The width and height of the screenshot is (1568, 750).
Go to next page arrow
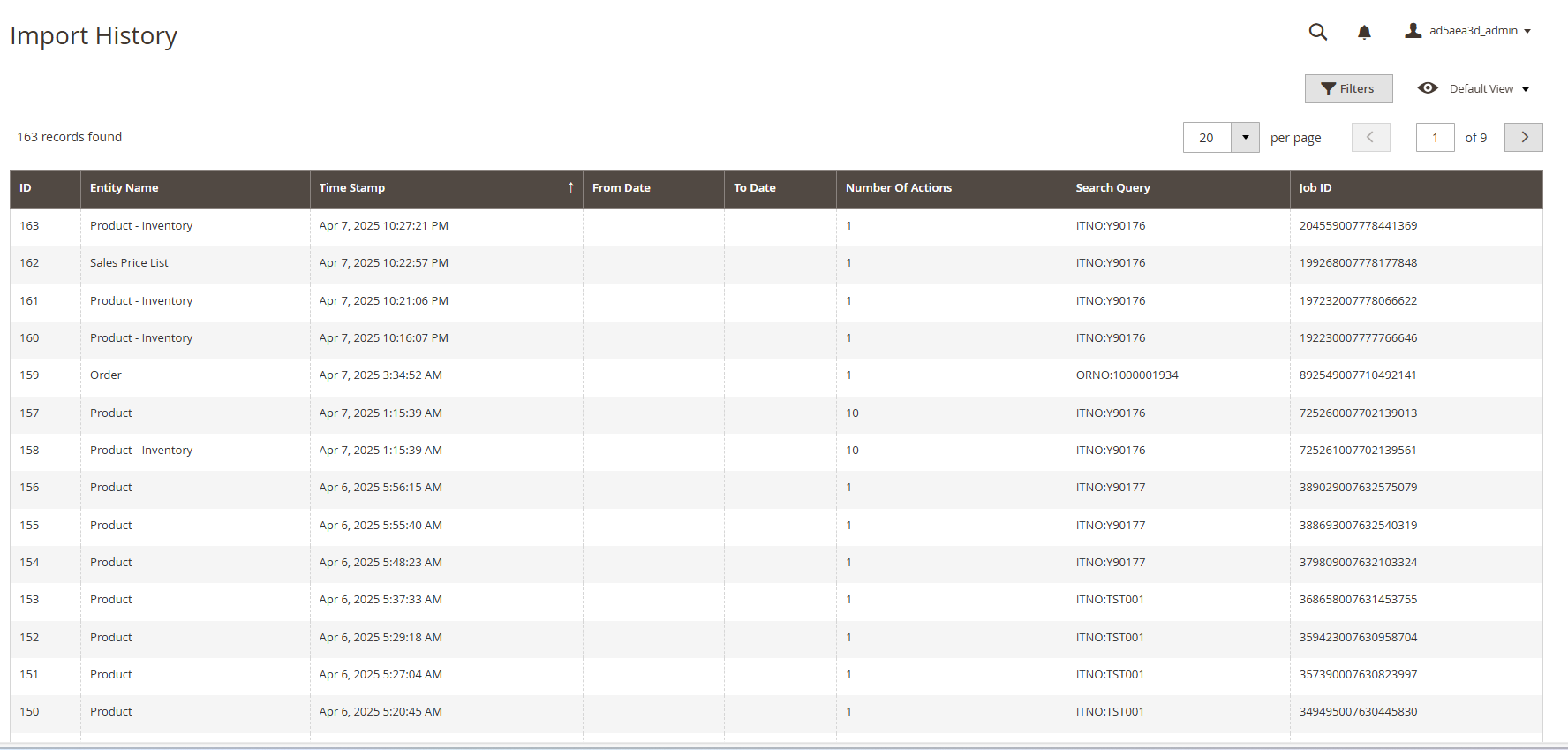click(1523, 138)
